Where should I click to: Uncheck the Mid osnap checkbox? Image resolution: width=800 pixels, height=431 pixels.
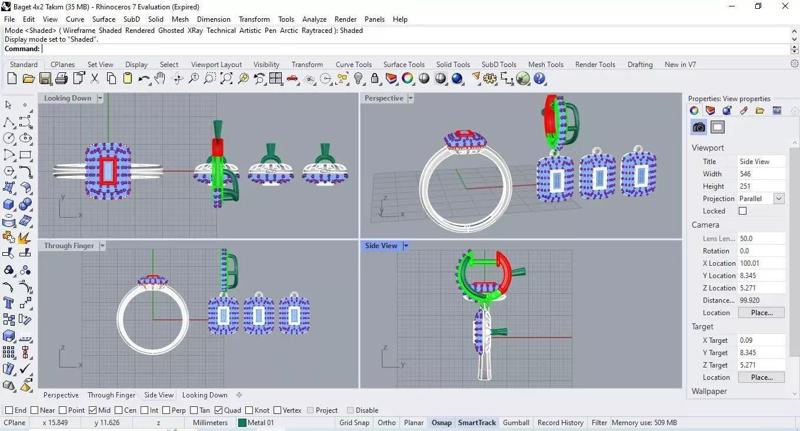coord(92,410)
